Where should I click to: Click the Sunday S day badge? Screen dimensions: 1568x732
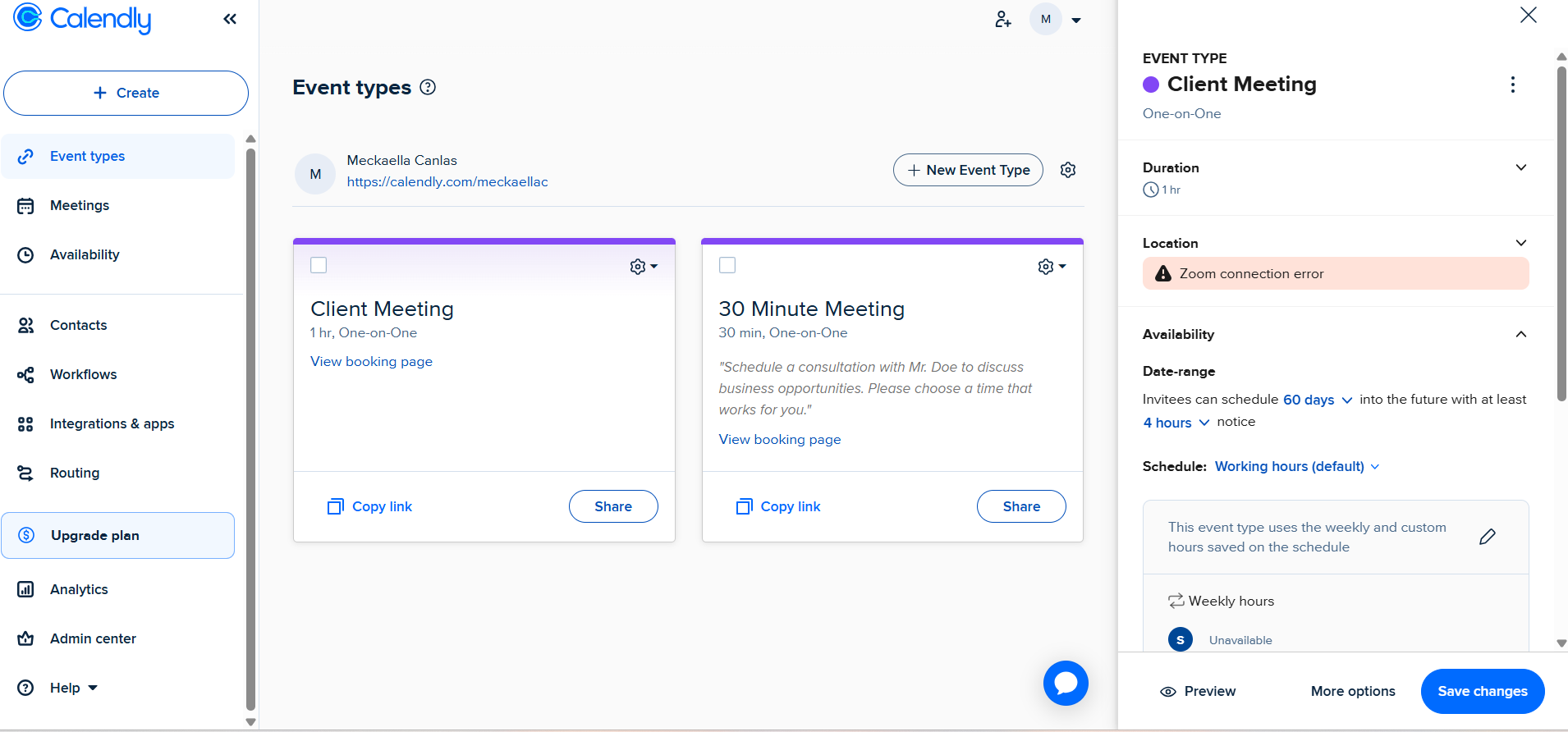[1181, 639]
